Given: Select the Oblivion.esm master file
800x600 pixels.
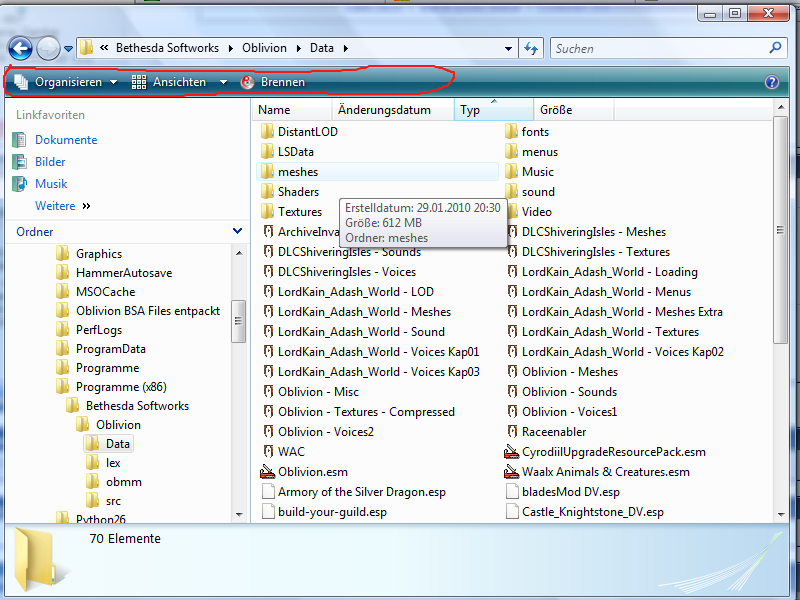Looking at the screenshot, I should (312, 472).
